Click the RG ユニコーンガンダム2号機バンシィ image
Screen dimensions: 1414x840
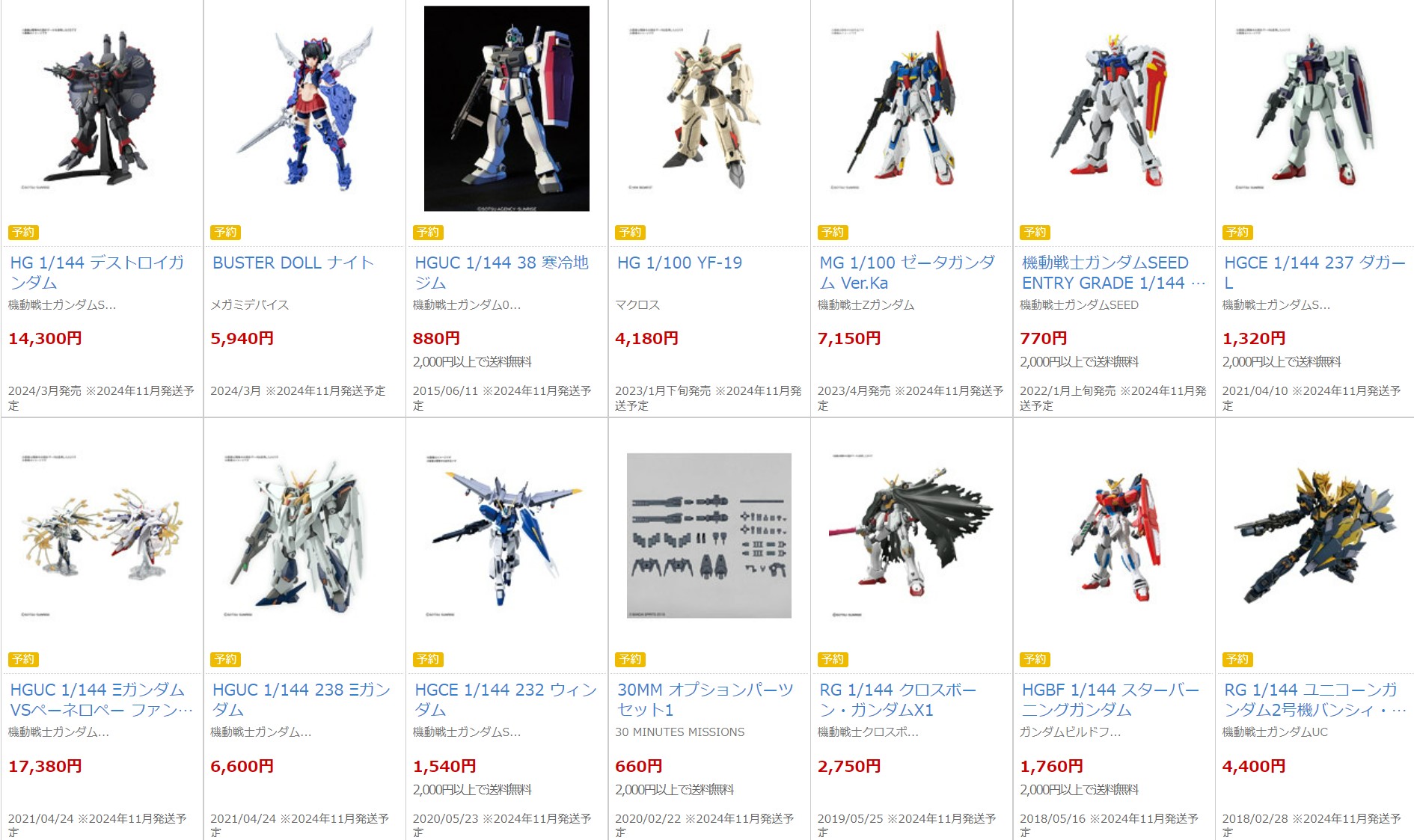1316,536
